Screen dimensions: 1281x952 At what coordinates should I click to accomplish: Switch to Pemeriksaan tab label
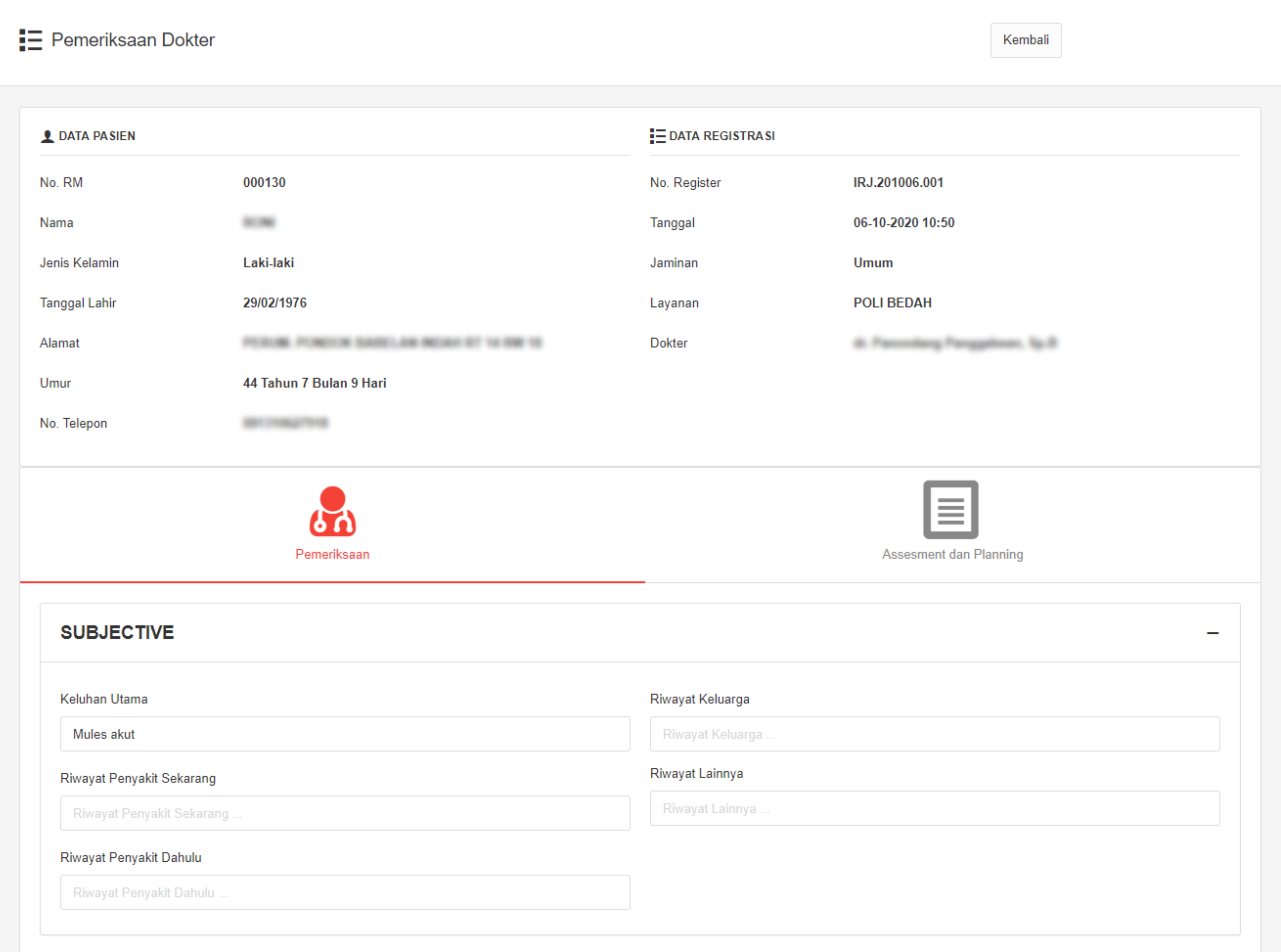[332, 554]
